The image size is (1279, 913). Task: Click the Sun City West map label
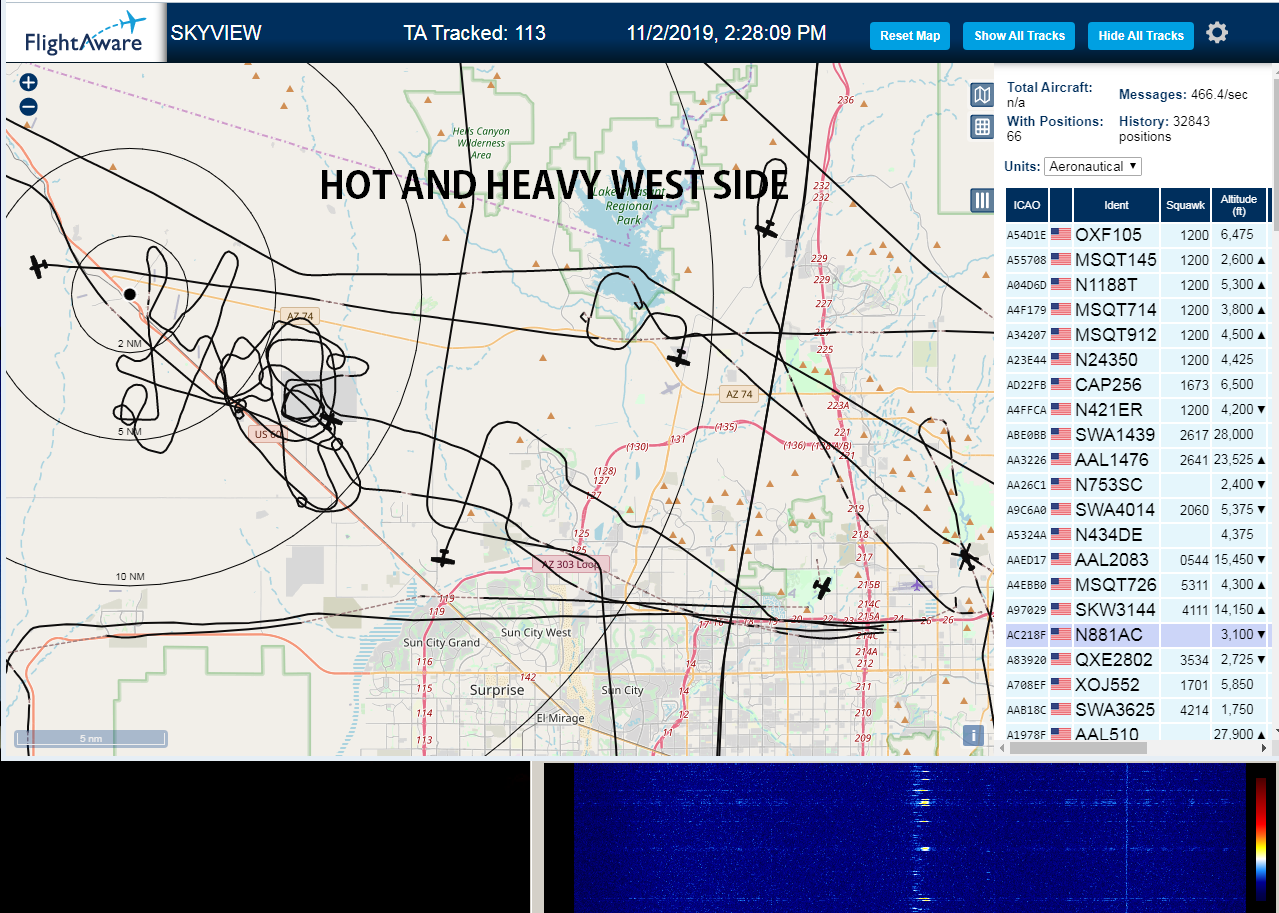[x=536, y=633]
